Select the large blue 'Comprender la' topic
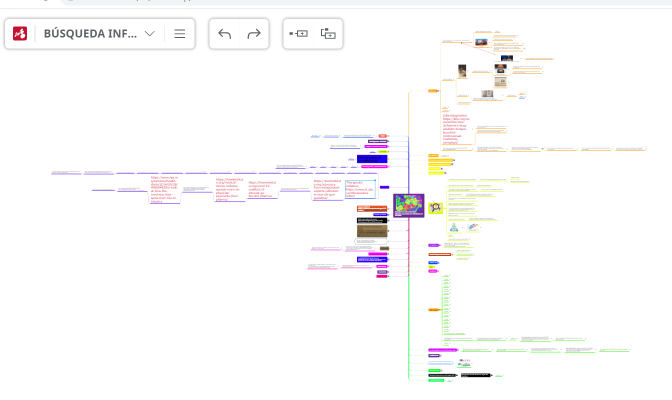Viewport: 672px width, 400px height. 372,159
